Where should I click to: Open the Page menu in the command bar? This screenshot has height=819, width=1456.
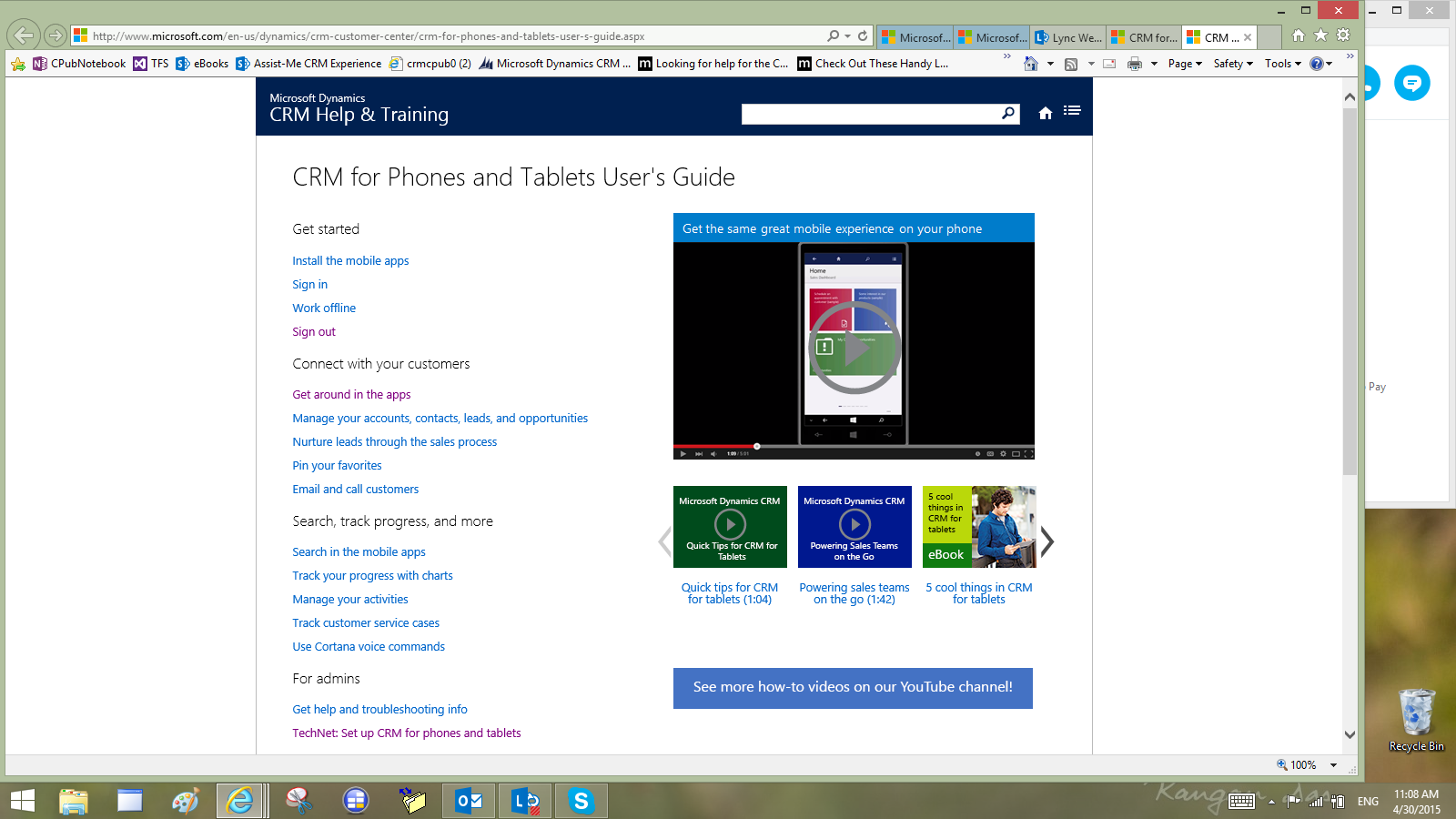click(x=1184, y=64)
